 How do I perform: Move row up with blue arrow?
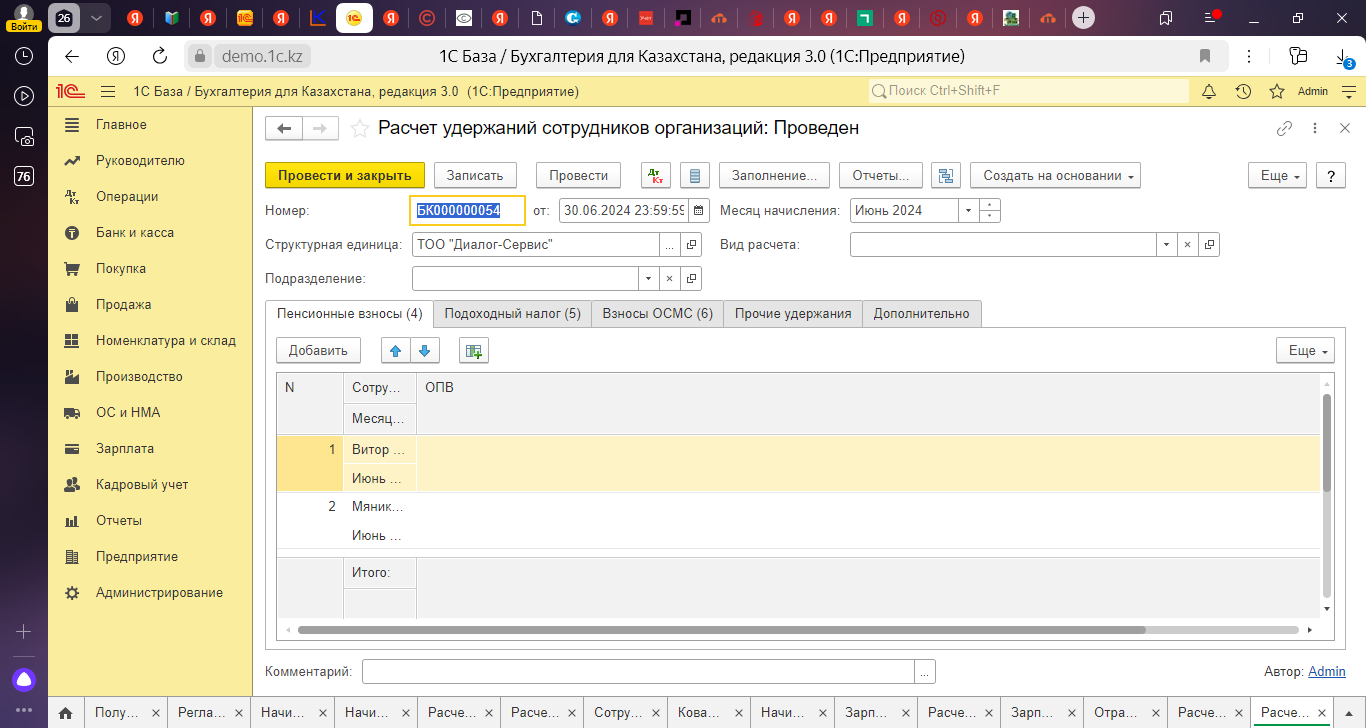point(396,350)
